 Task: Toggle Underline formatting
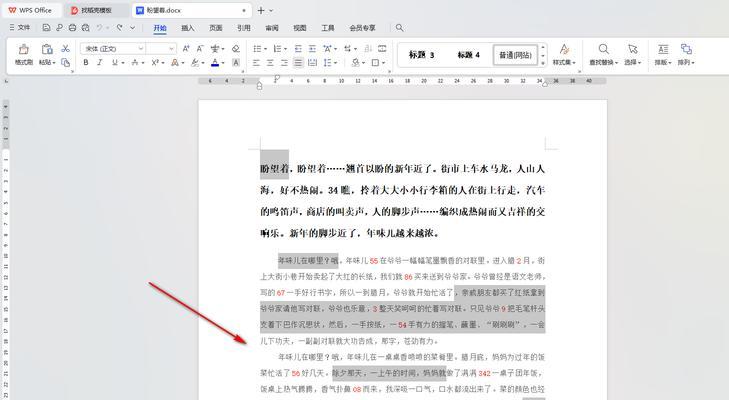114,62
